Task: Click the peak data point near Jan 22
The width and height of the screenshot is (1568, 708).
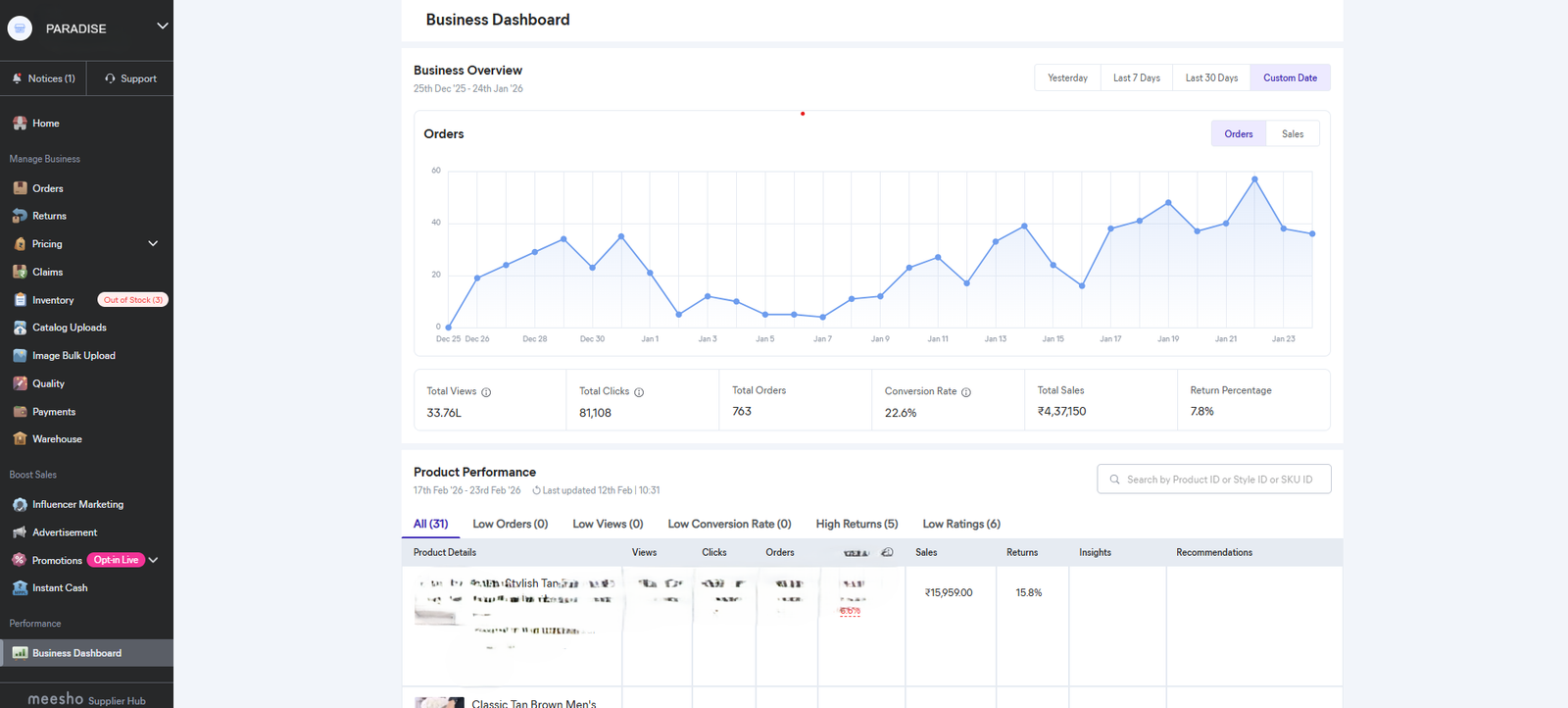Action: tap(1254, 179)
